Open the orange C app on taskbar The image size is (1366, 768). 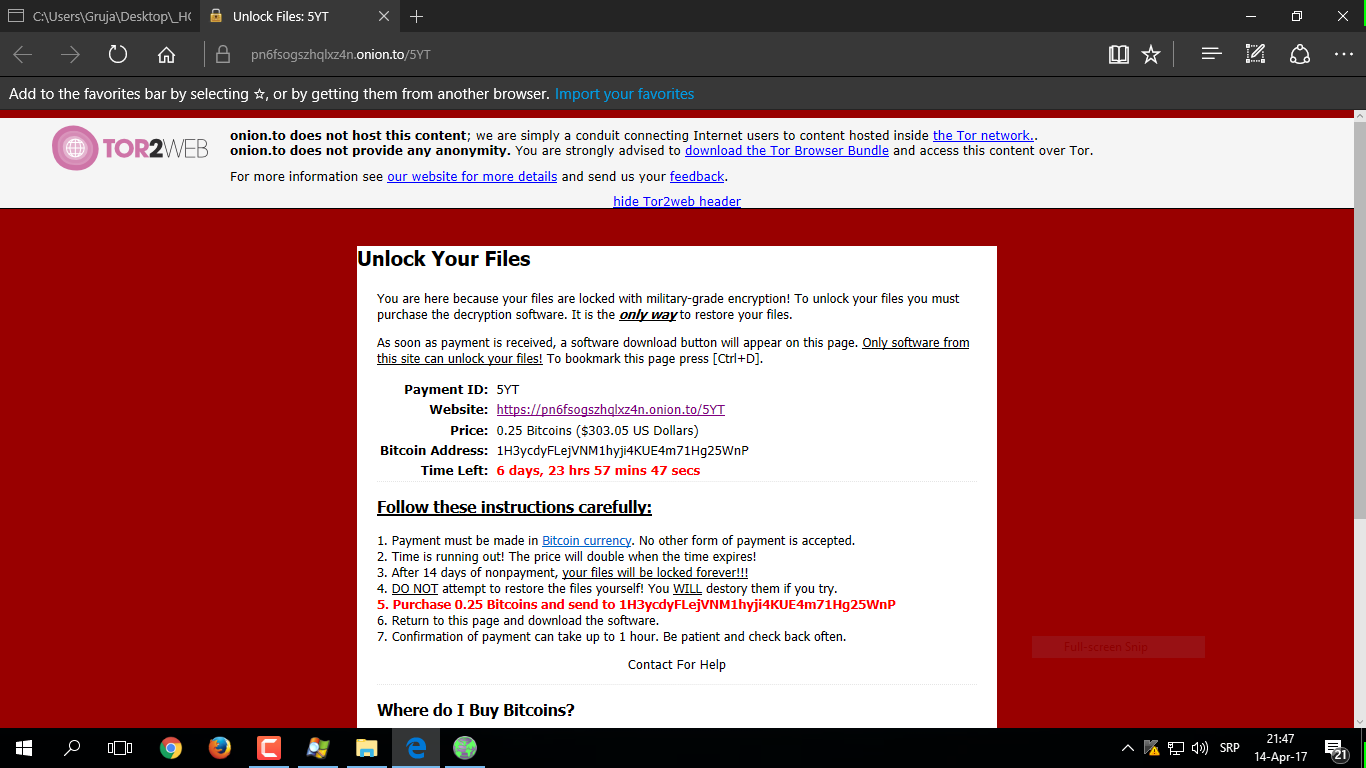click(269, 748)
